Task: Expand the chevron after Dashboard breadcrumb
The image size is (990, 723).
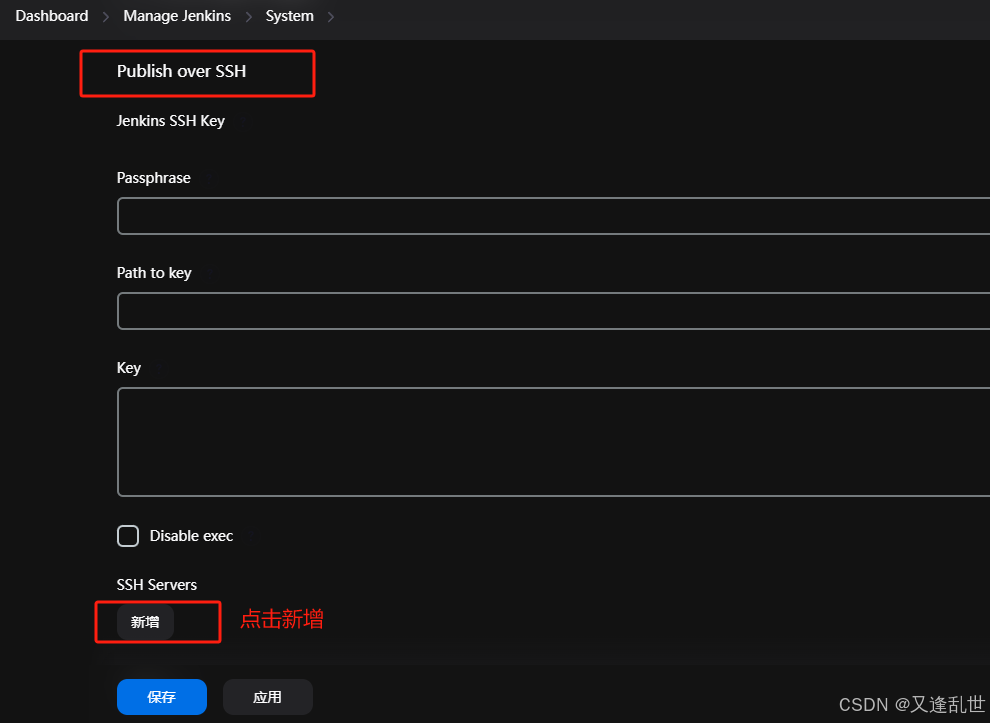Action: 106,17
